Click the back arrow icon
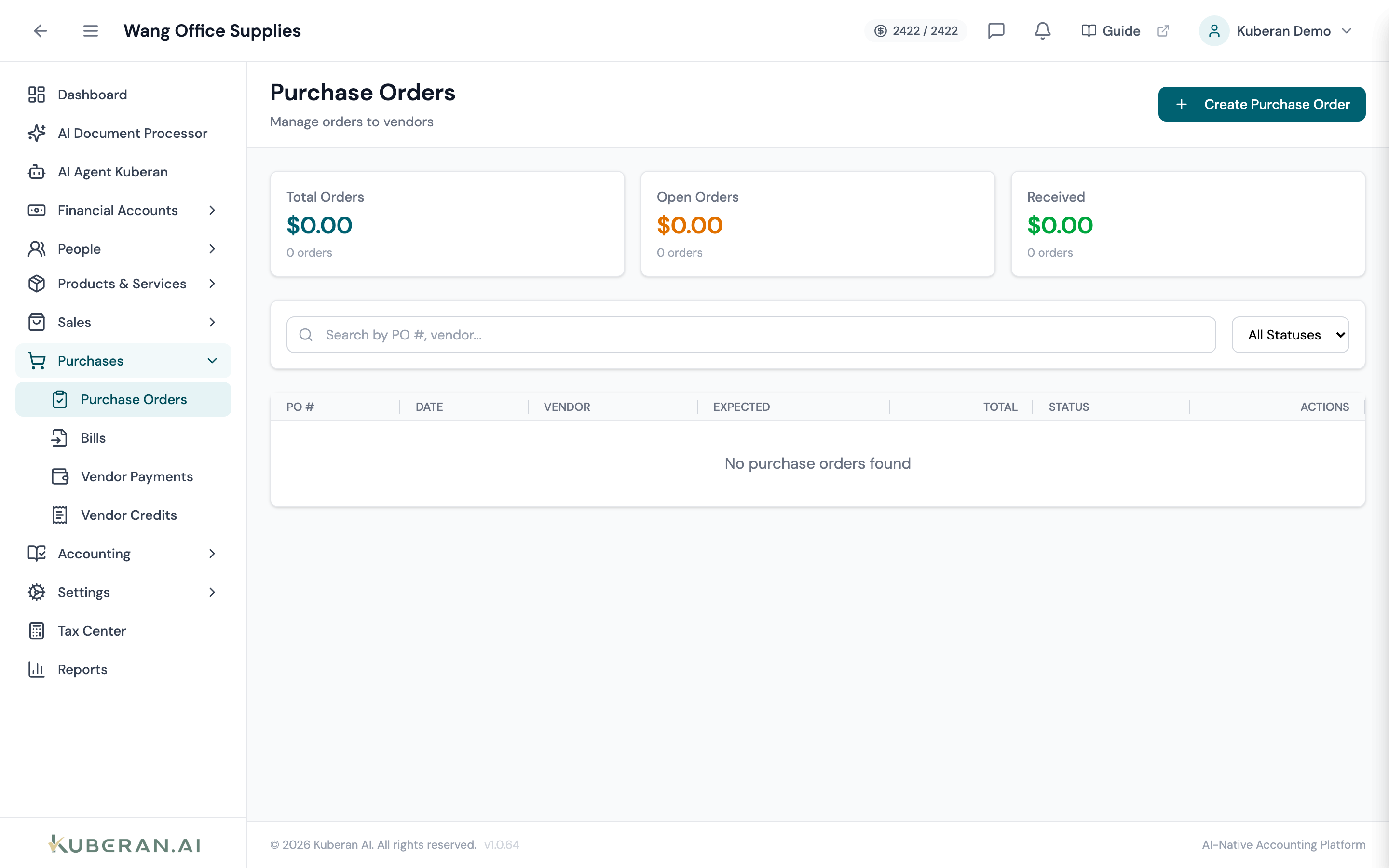 (40, 30)
